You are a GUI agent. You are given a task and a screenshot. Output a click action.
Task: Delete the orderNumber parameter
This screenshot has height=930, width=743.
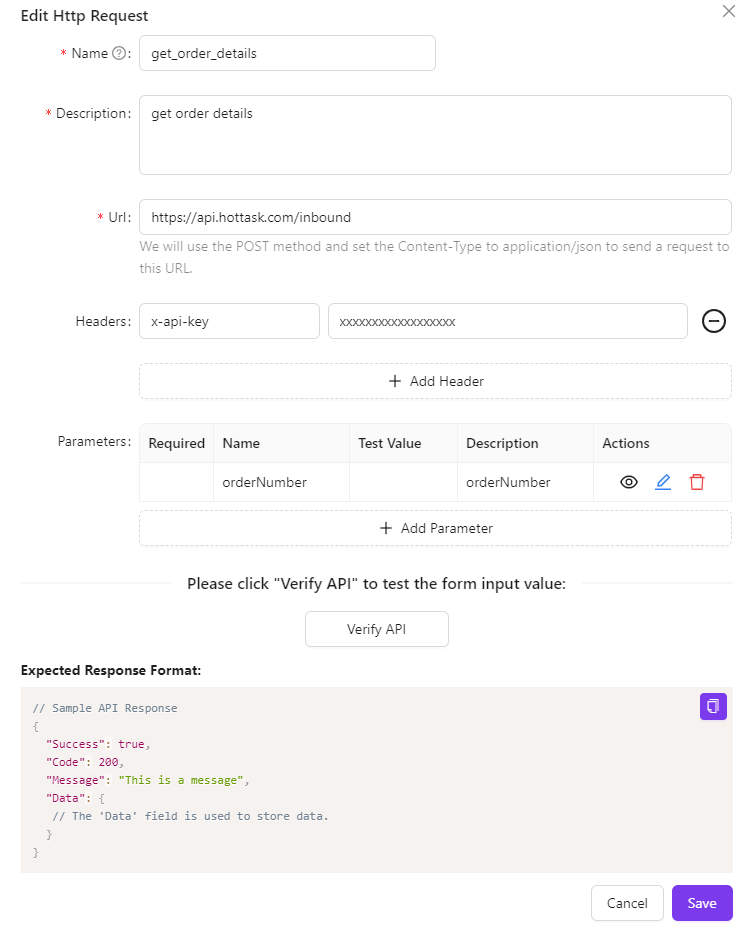tap(697, 482)
